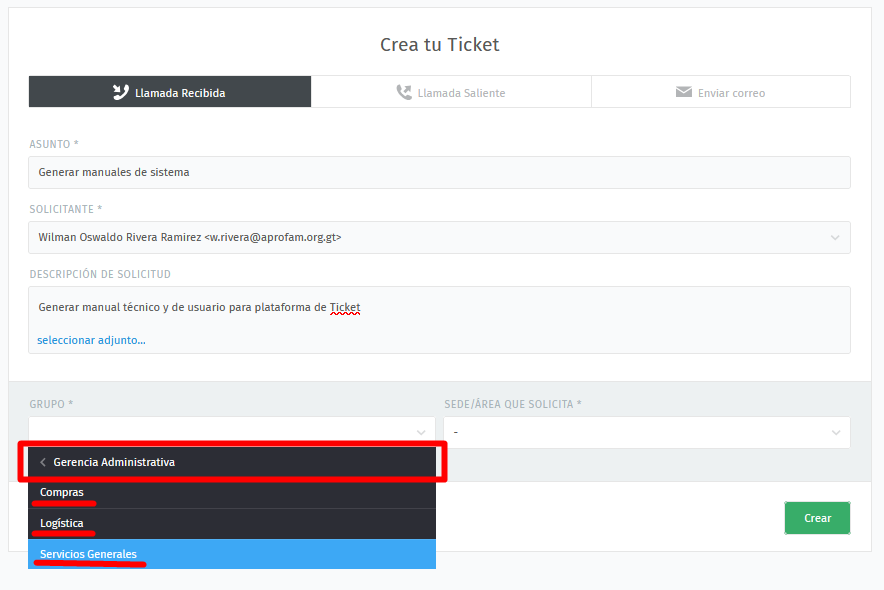The height and width of the screenshot is (590, 884).
Task: Click the envelope mail icon
Action: click(683, 92)
